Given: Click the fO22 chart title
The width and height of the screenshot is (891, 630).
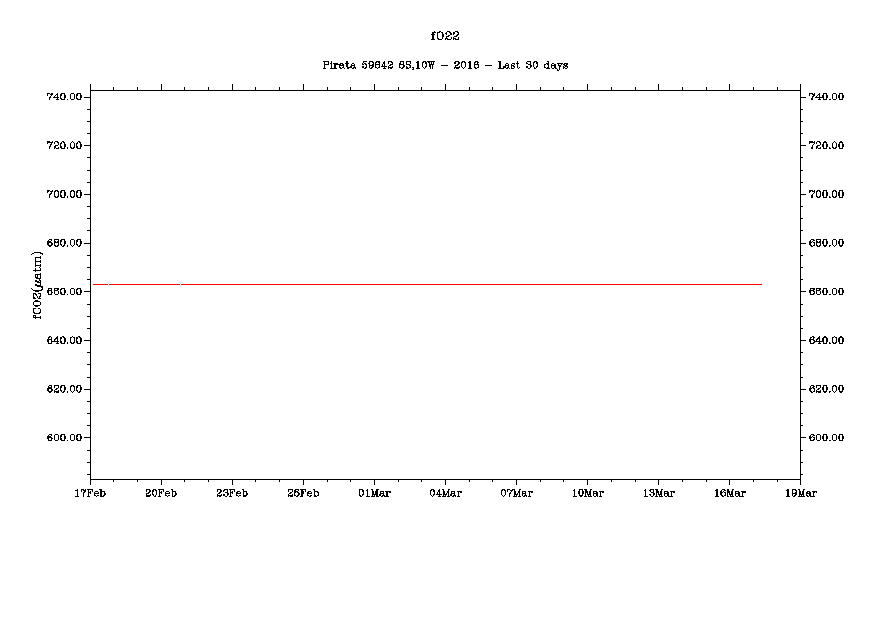Looking at the screenshot, I should click(445, 36).
